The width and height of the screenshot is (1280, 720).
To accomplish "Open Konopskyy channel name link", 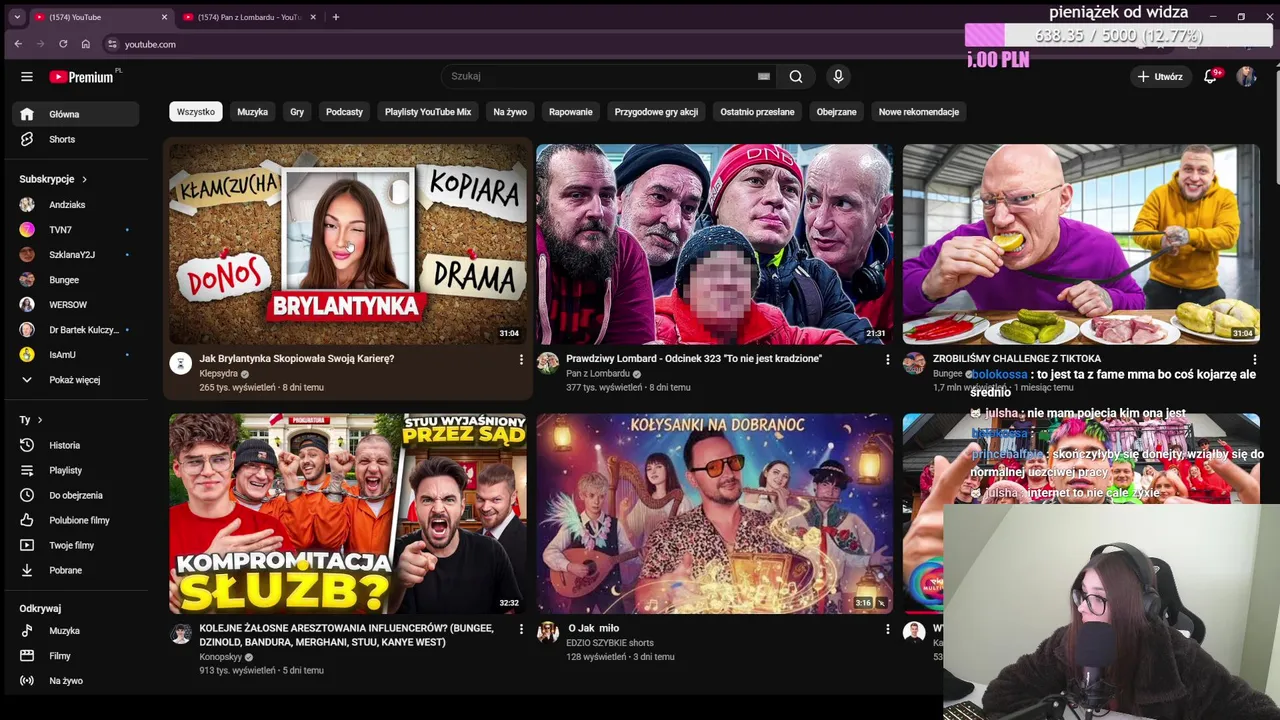I will point(221,657).
